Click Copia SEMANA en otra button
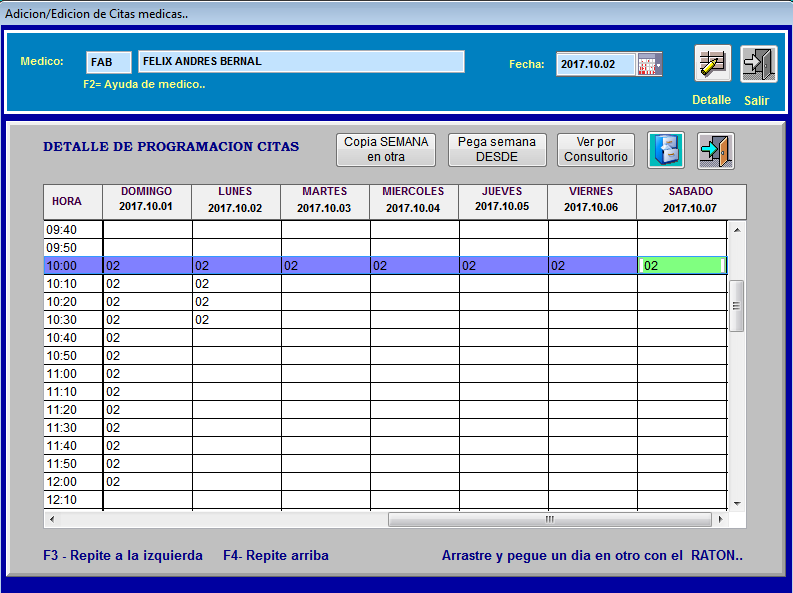The height and width of the screenshot is (593, 793). click(x=386, y=150)
